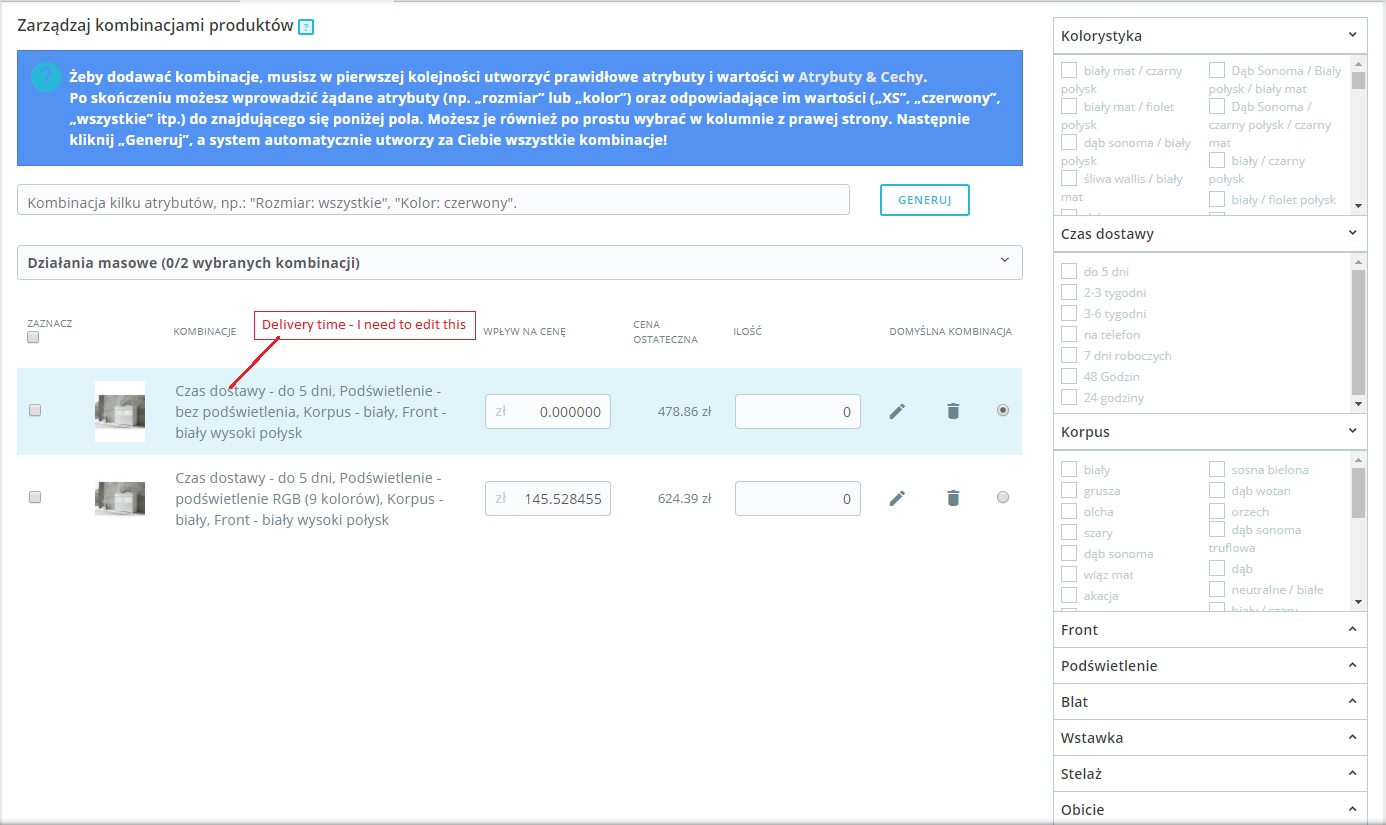
Task: Click the 'ILOŚĆ' column header
Action: pyautogui.click(x=747, y=332)
